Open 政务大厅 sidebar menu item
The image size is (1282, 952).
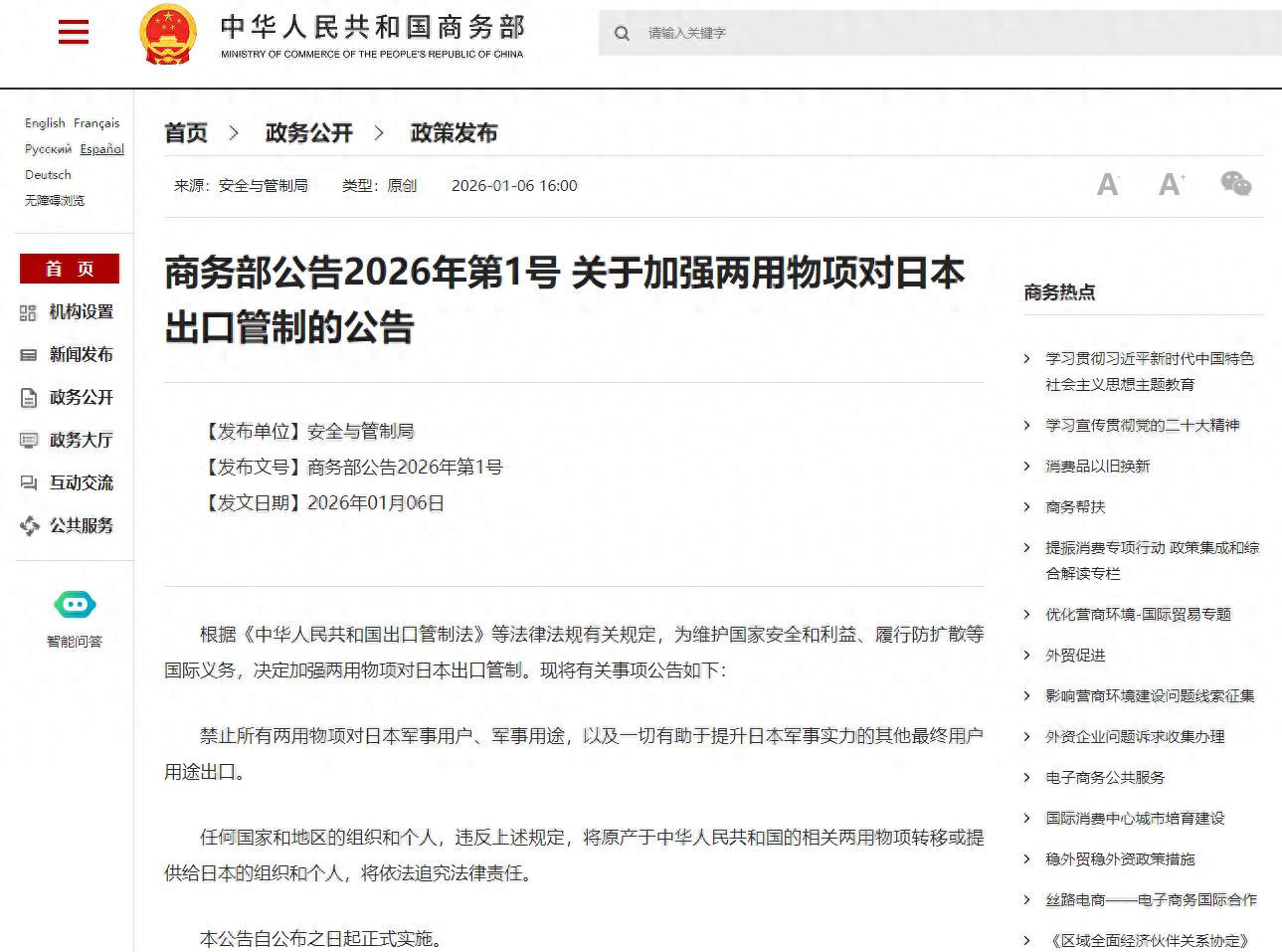[82, 441]
